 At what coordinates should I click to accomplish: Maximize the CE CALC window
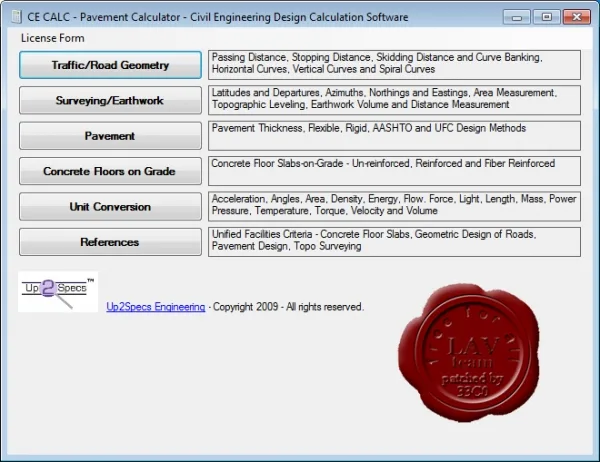[547, 17]
